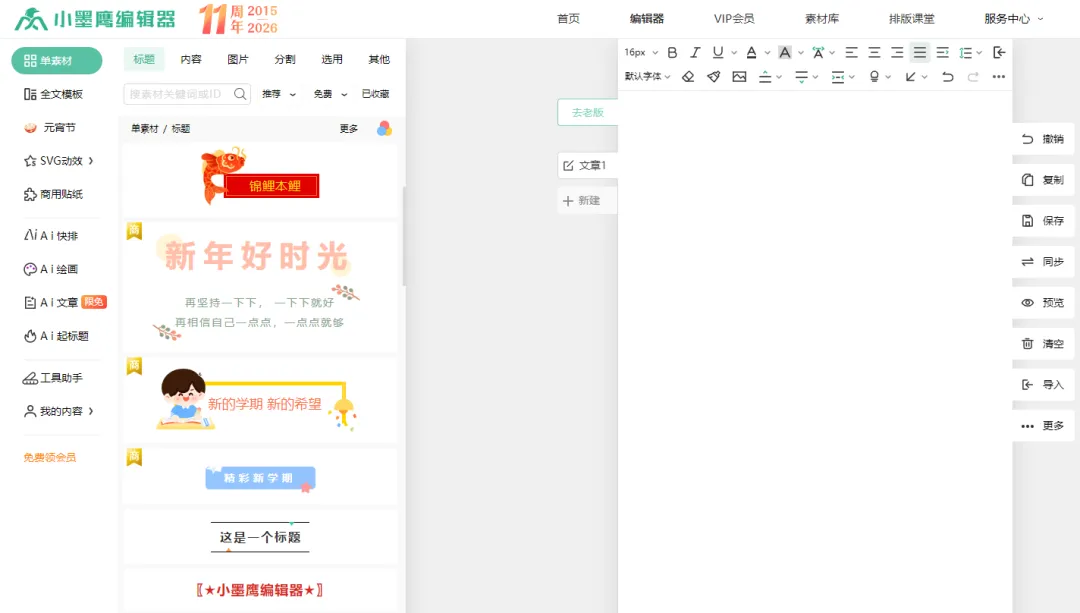
Task: Open 排版课堂 in top navigation
Action: 911,19
